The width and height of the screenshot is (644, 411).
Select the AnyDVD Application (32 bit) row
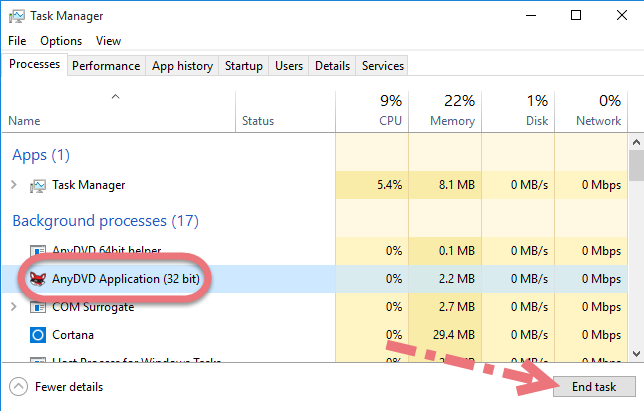coord(315,279)
